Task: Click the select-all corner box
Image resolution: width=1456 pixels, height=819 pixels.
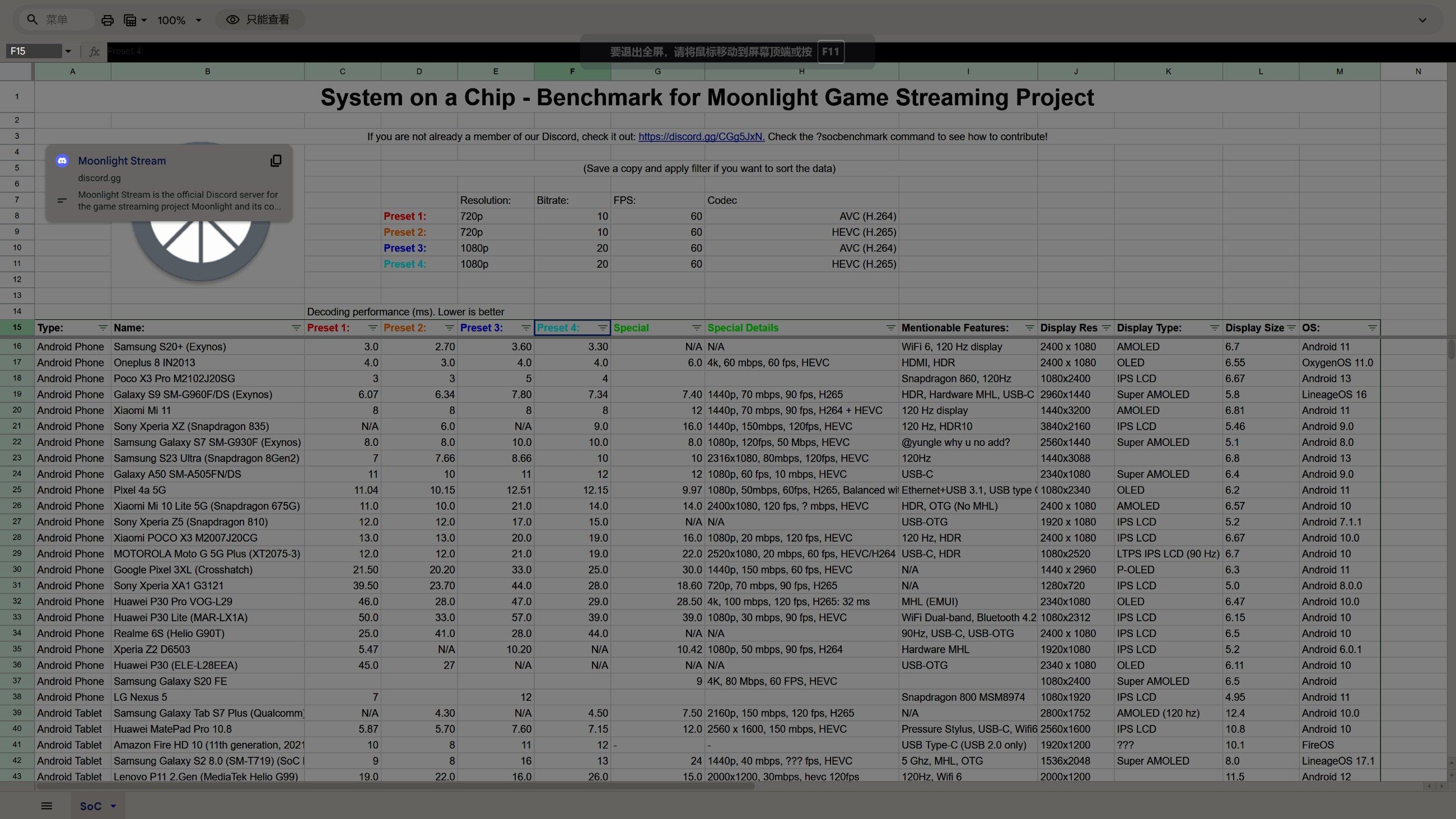Action: (16, 71)
